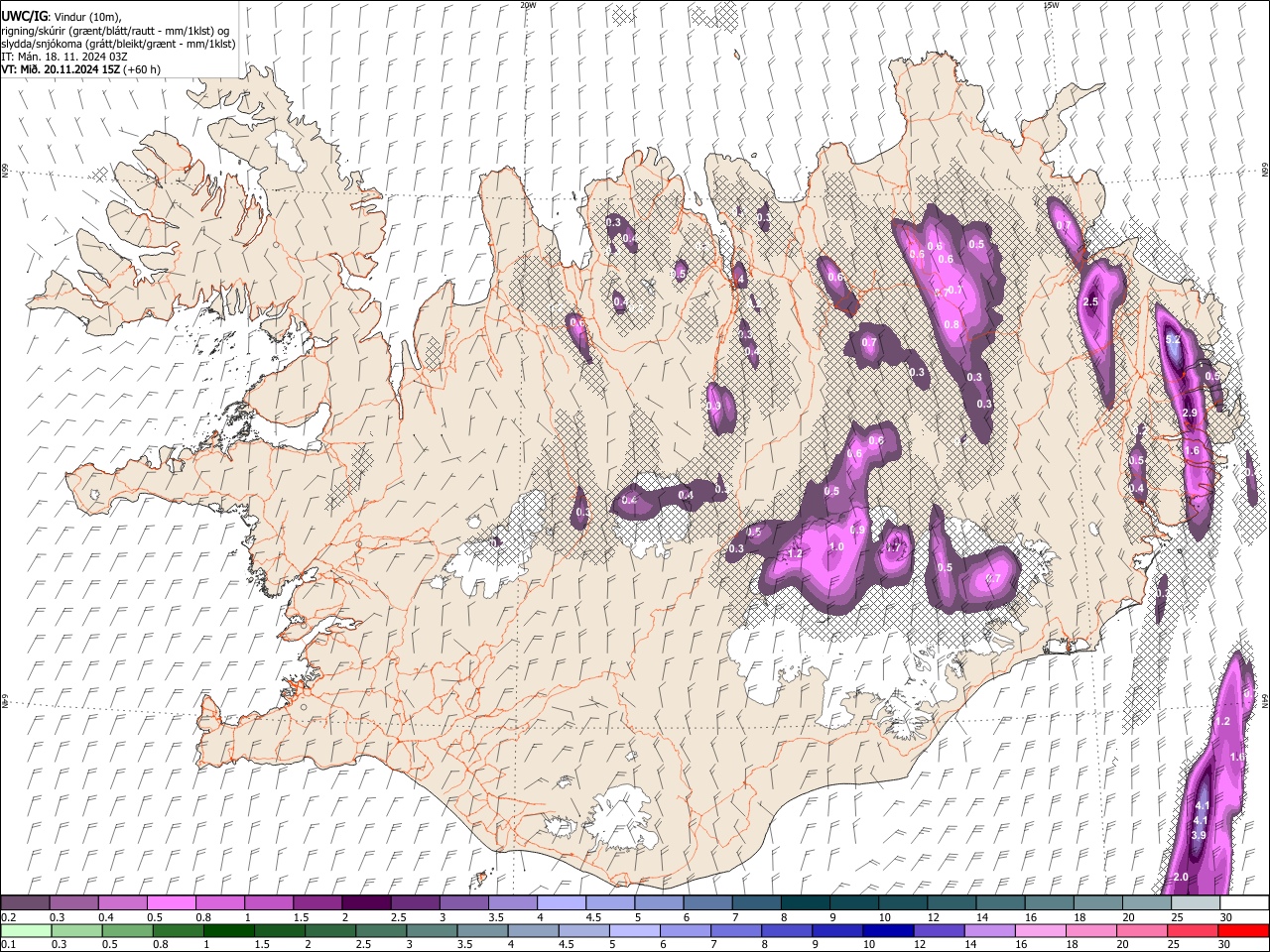Click the bright magenta 0.5 swatch in top legend row
The height and width of the screenshot is (952, 1270).
point(171,902)
